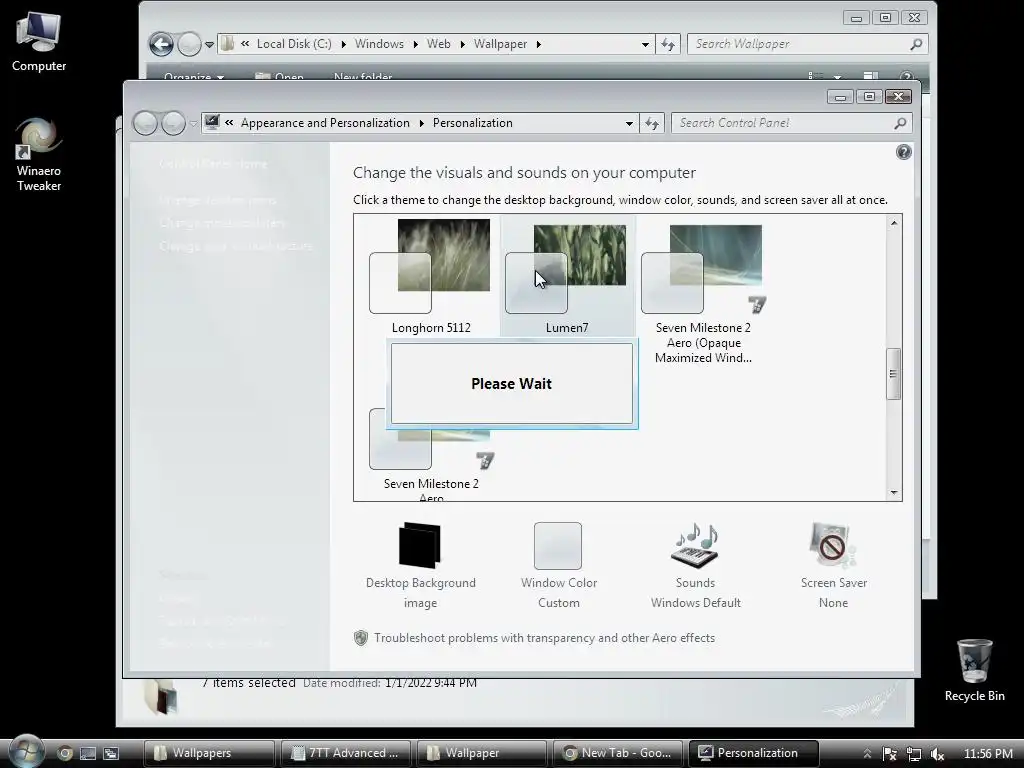Launch Chrome from the quick launch bar

[64, 753]
